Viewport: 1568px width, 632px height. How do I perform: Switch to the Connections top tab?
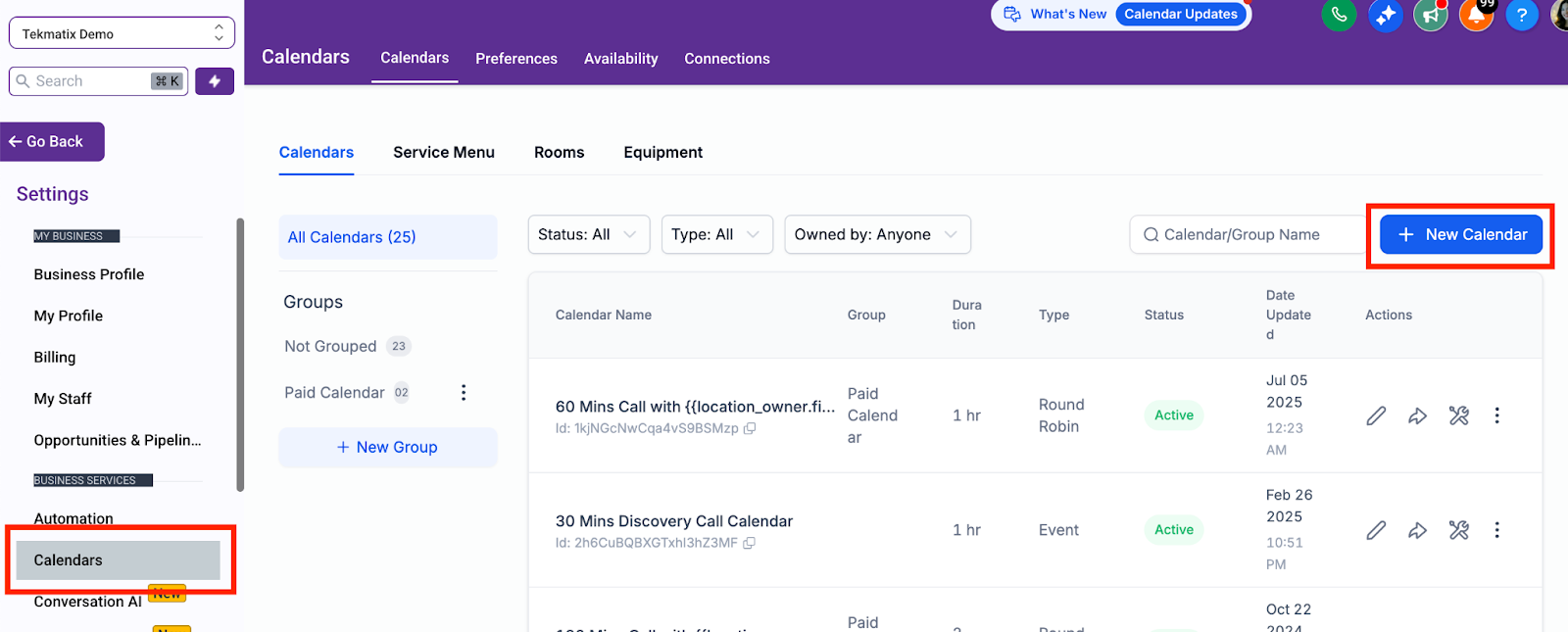pyautogui.click(x=727, y=59)
